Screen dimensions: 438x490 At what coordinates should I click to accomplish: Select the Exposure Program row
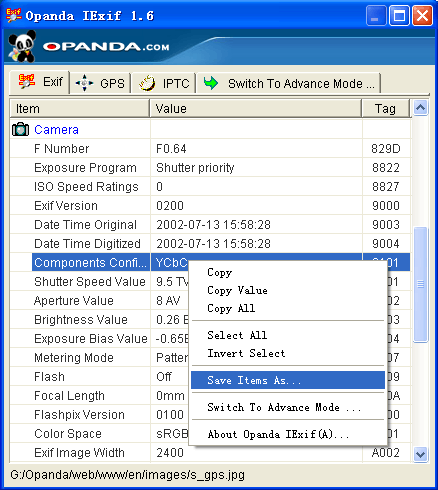point(210,168)
